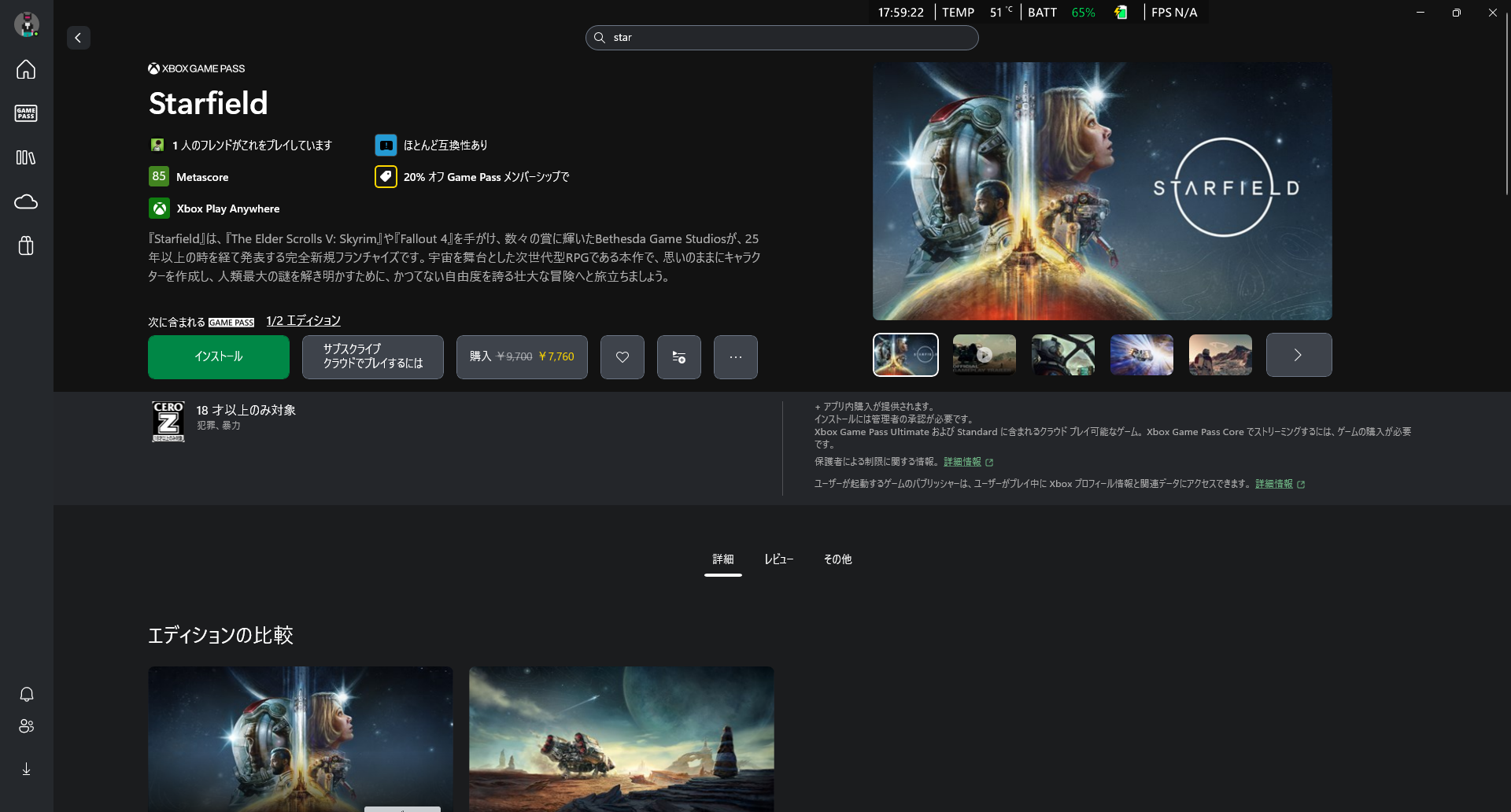
Task: Select the first cover art thumbnail
Action: click(x=906, y=355)
